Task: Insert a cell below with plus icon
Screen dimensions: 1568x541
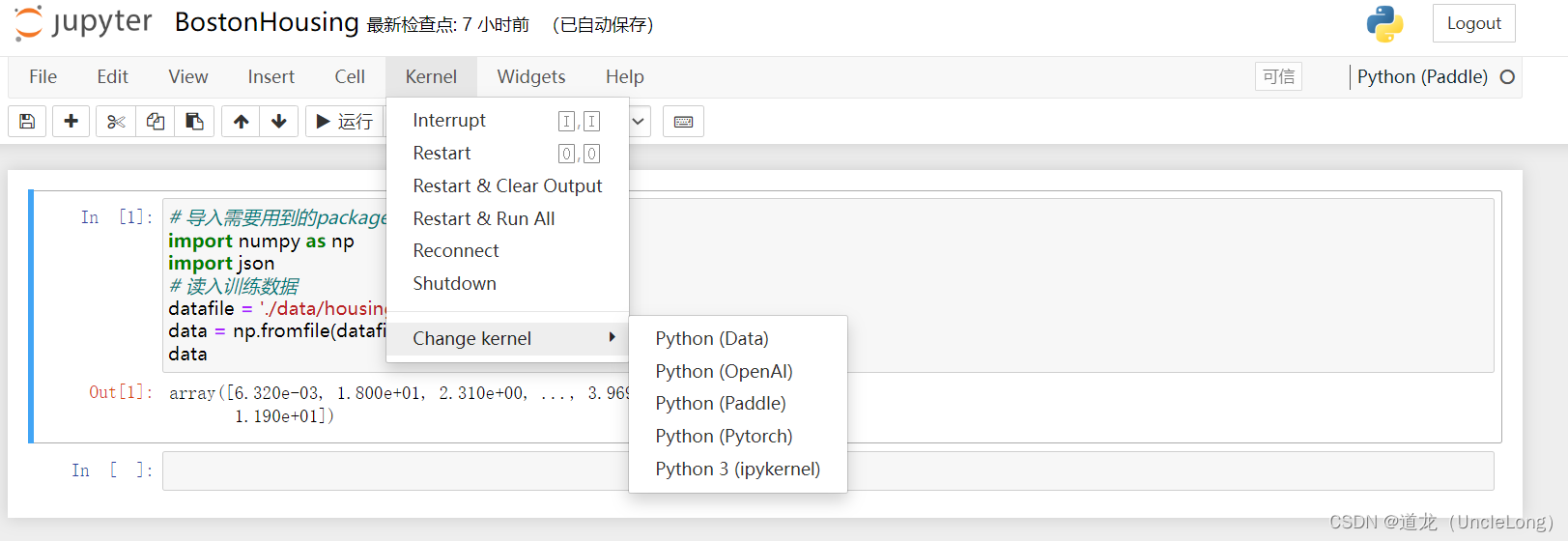Action: (x=71, y=122)
